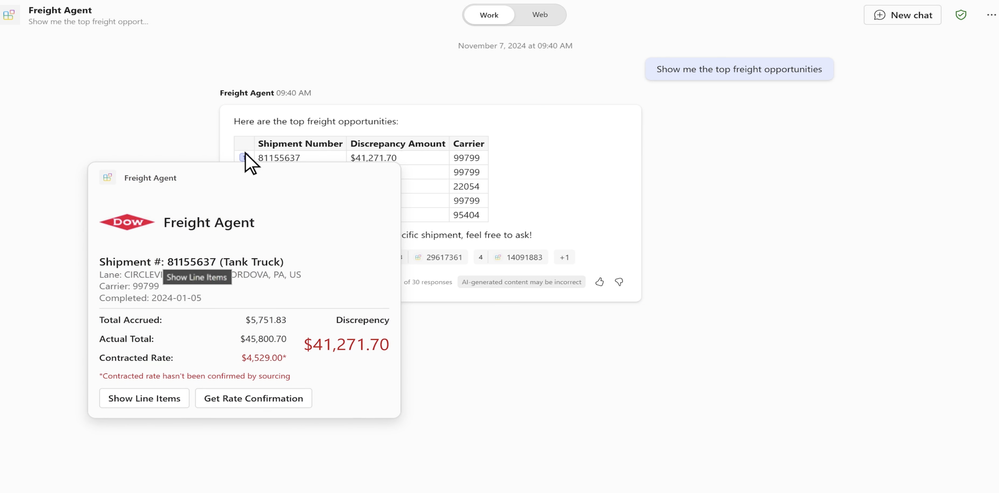
Task: Click the Contracted Rate value $4,529.00*
Action: click(264, 358)
